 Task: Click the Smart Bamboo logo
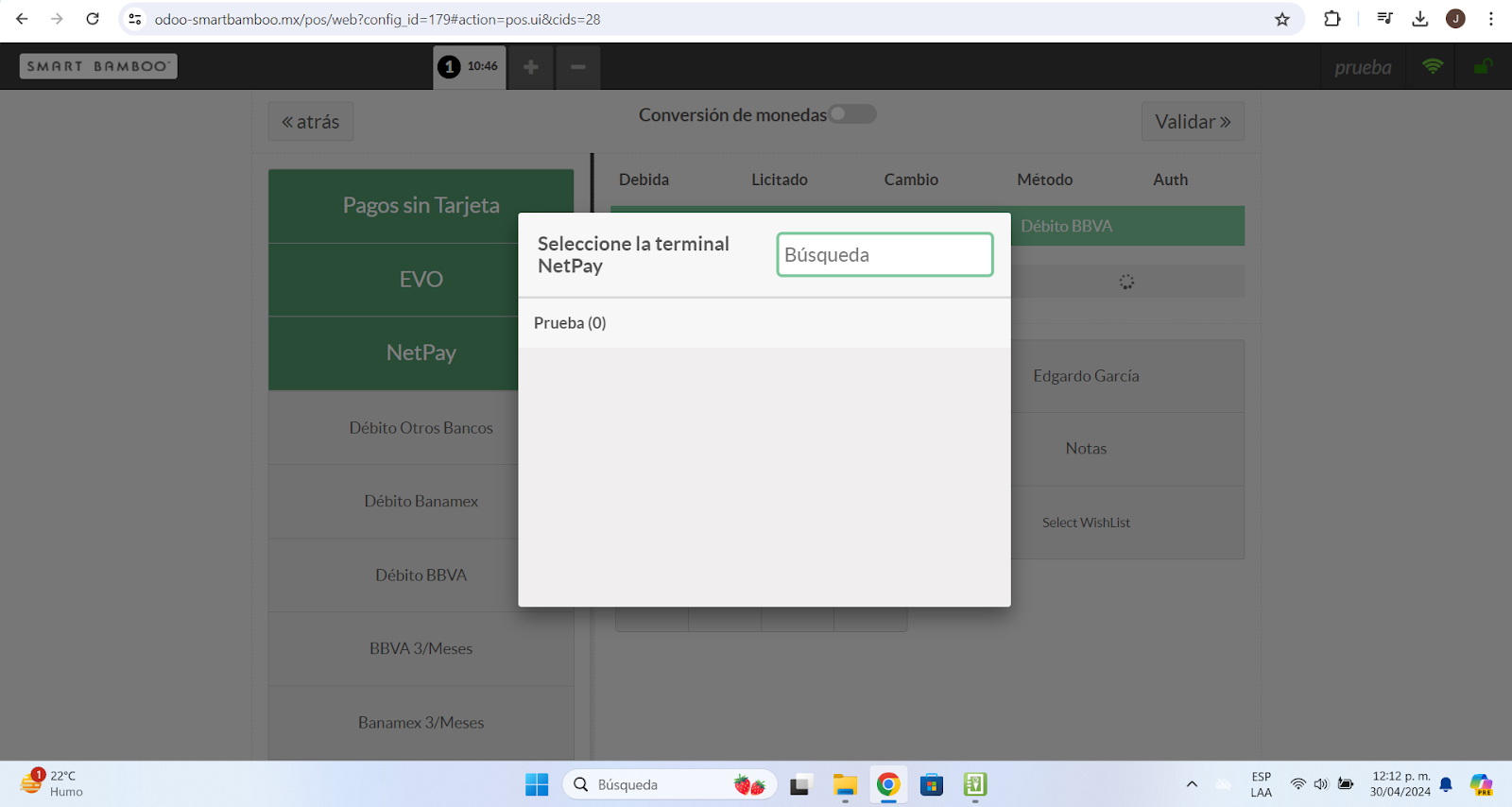(98, 66)
